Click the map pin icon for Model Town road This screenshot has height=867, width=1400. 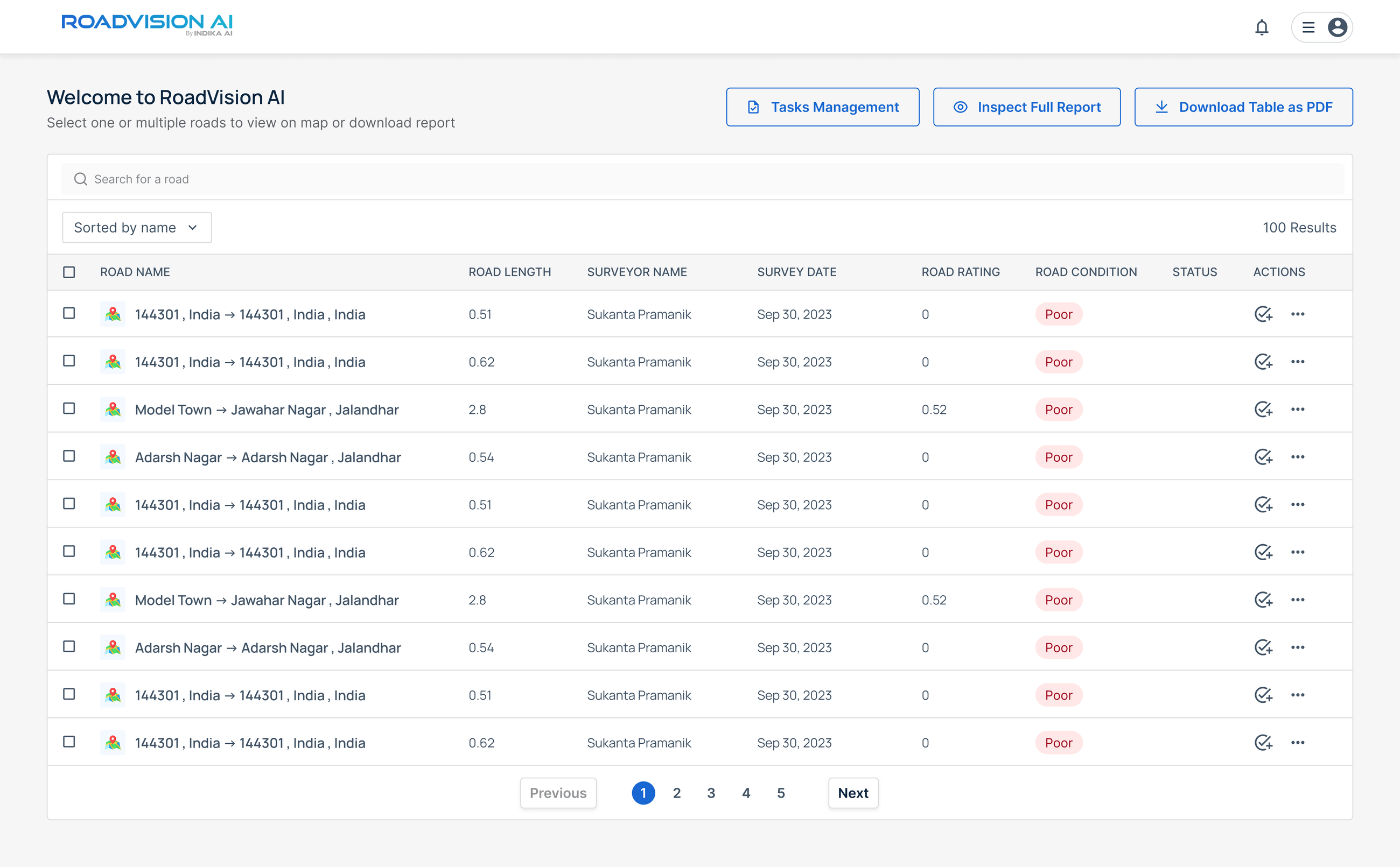(113, 409)
